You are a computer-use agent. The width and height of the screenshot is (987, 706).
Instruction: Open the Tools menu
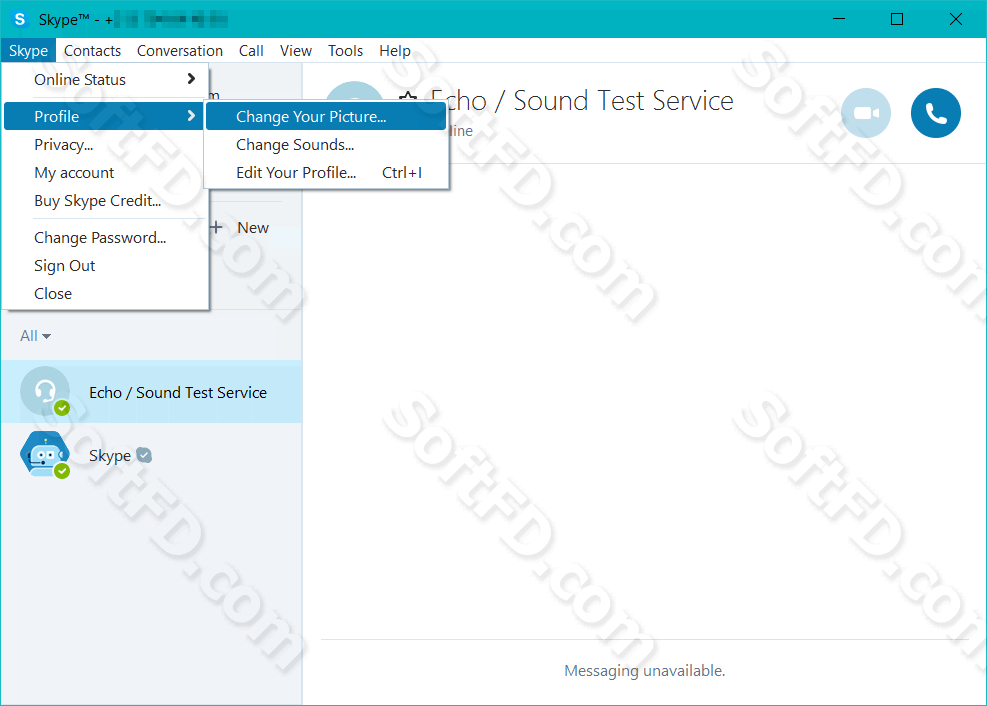click(x=346, y=50)
